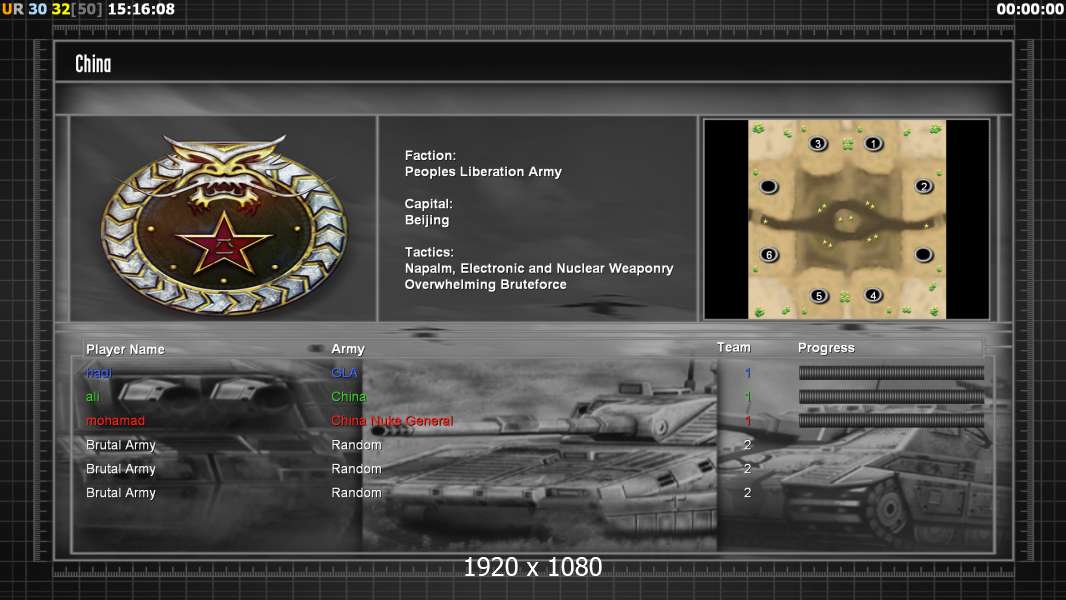
Task: Click start position 1 on the minimap
Action: [x=873, y=143]
